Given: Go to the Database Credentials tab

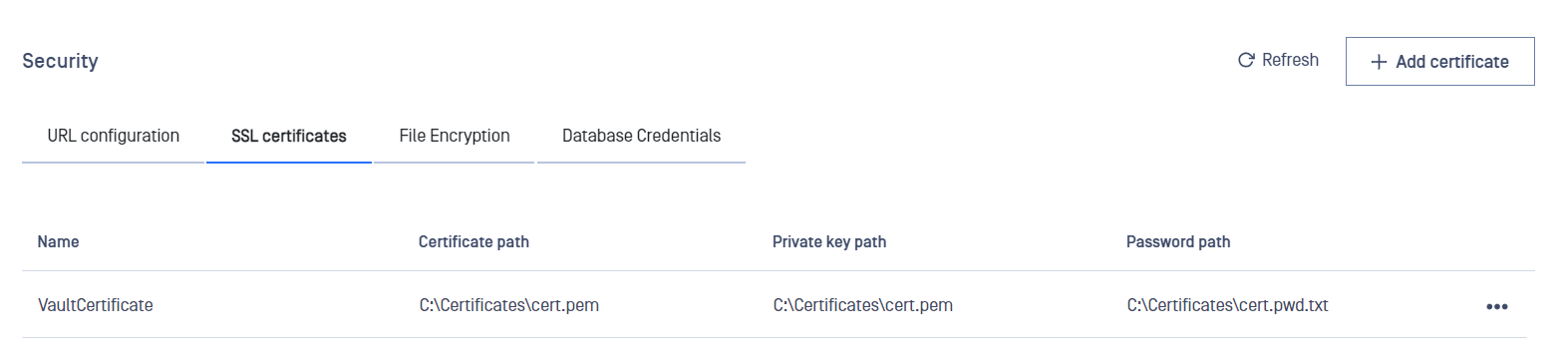Looking at the screenshot, I should (x=641, y=136).
